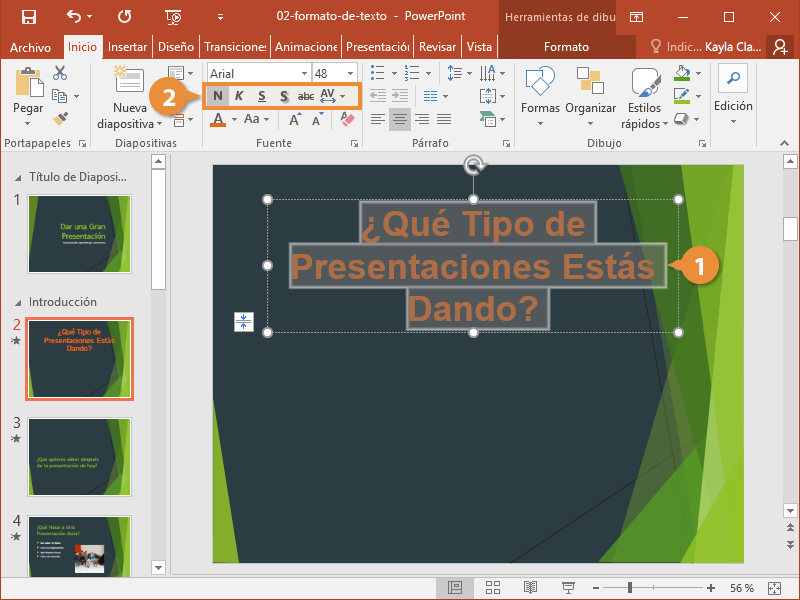
Task: Open the slide sorter view
Action: (x=492, y=588)
